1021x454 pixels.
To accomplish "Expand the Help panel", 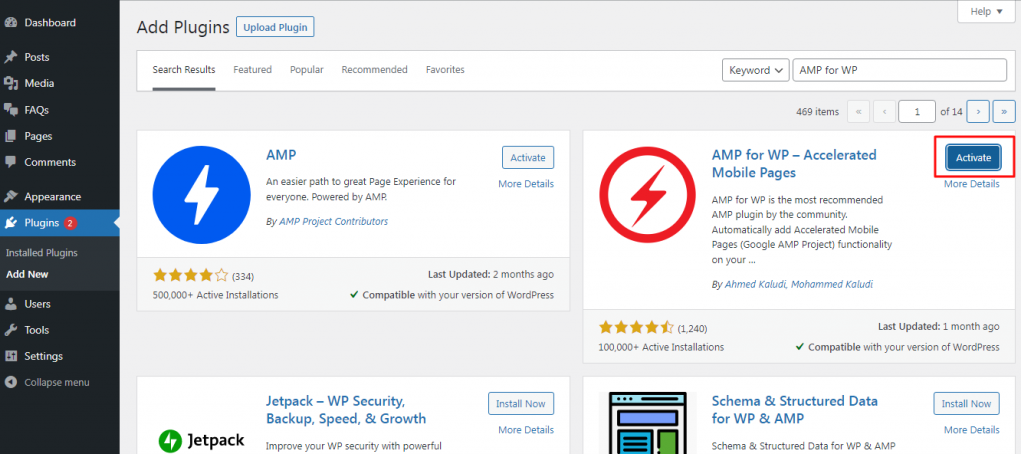I will click(x=988, y=12).
